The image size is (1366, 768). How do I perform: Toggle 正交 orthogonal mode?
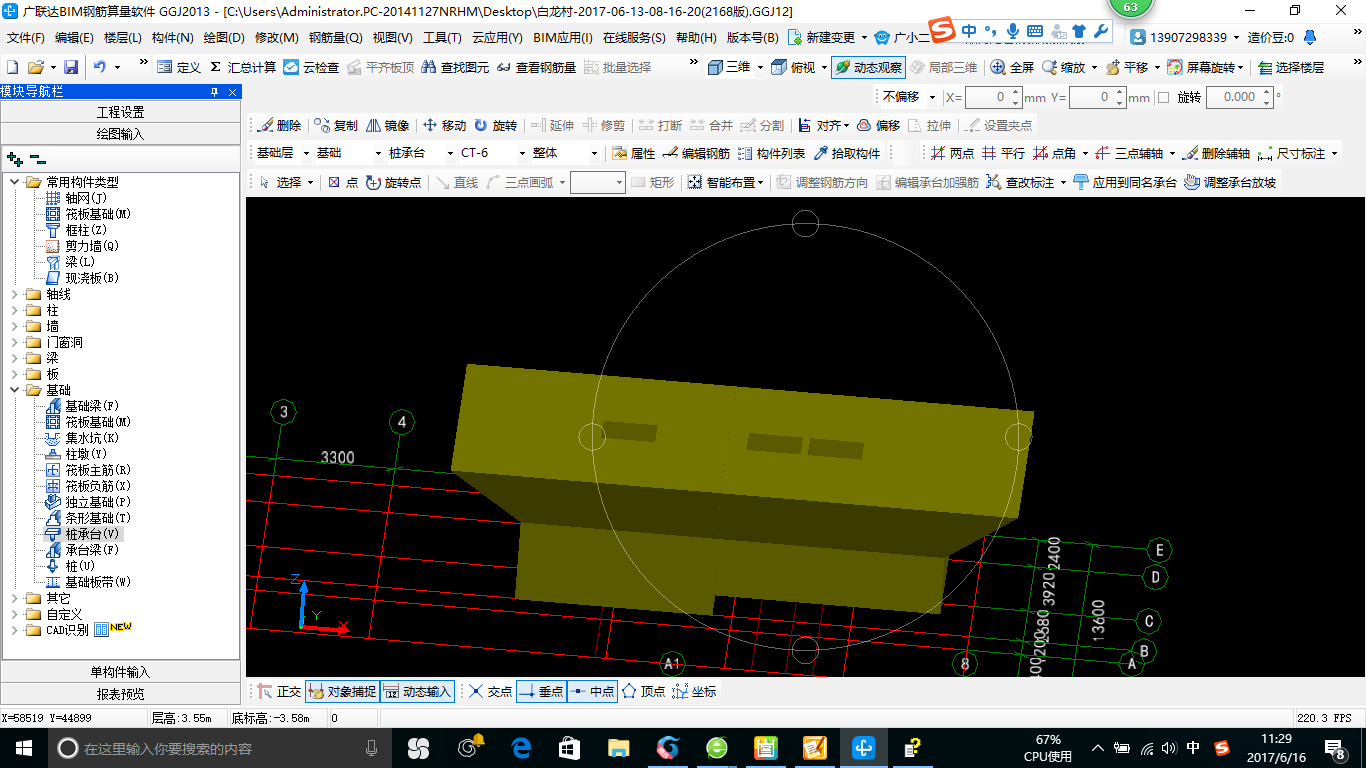coord(279,691)
